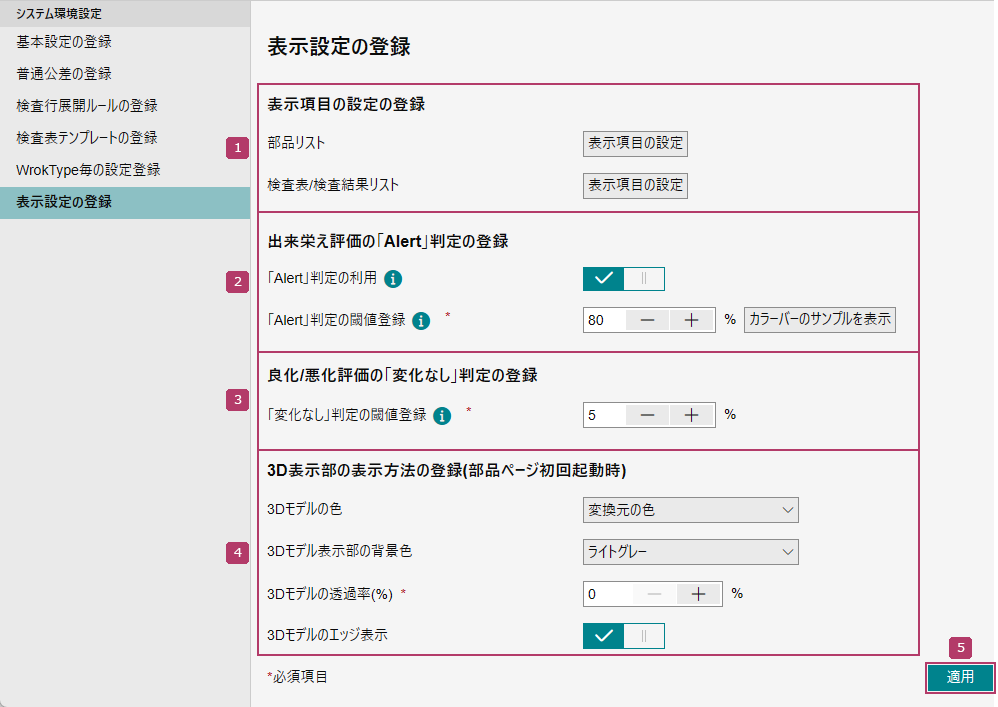Click the Alert threshold value field
Viewport: 998px width, 707px height.
click(x=605, y=320)
